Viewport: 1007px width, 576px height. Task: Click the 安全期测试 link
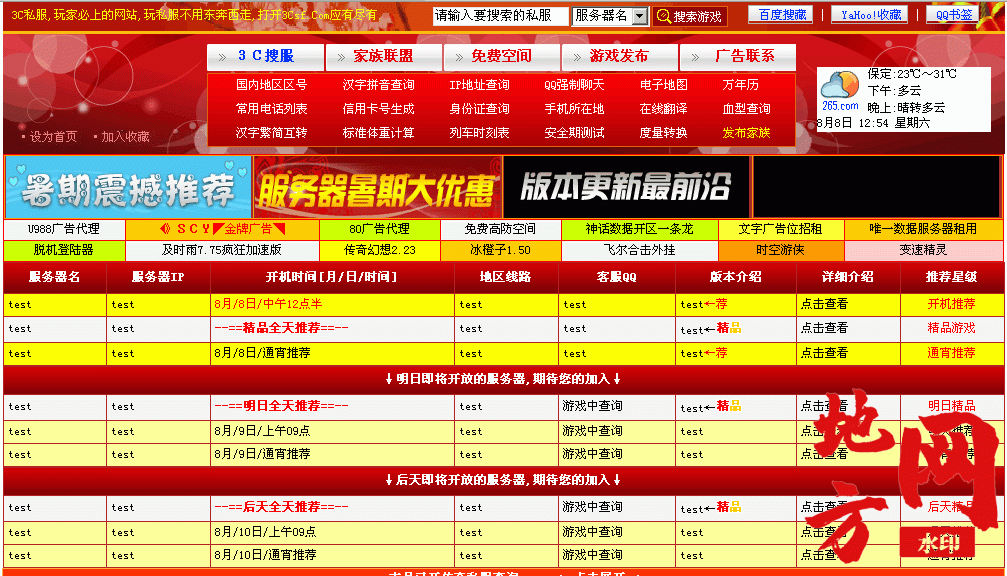(x=574, y=133)
